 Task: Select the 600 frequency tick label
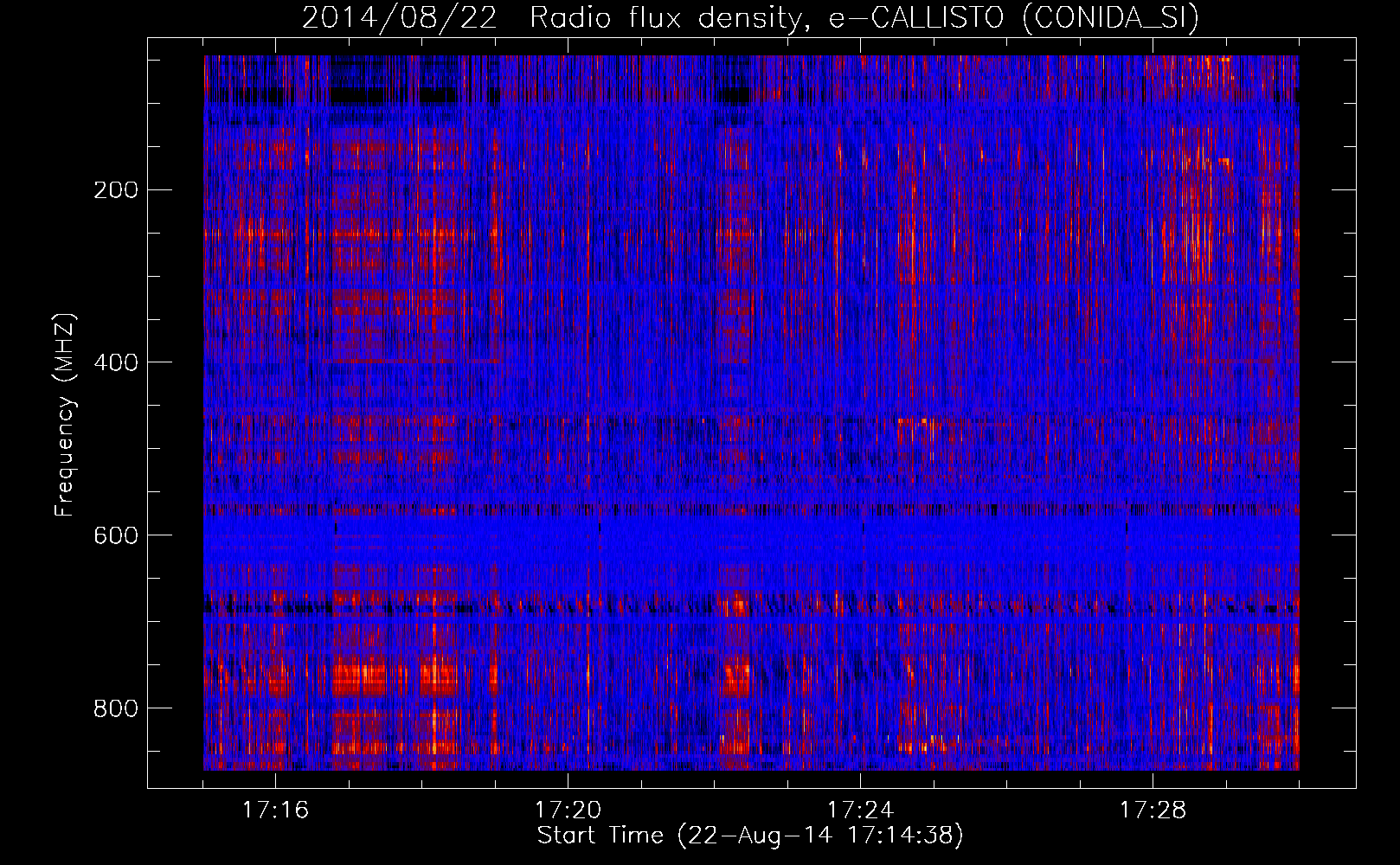pyautogui.click(x=115, y=535)
